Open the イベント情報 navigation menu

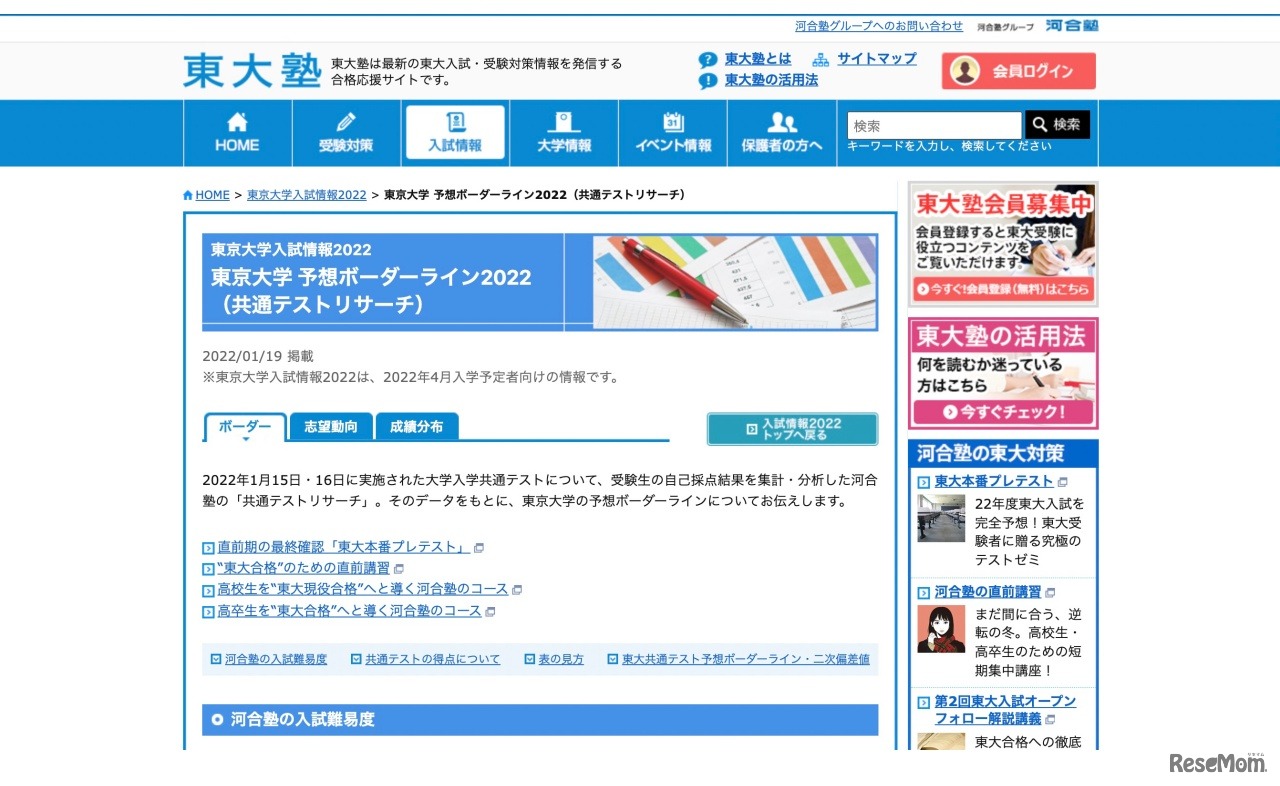(x=673, y=133)
